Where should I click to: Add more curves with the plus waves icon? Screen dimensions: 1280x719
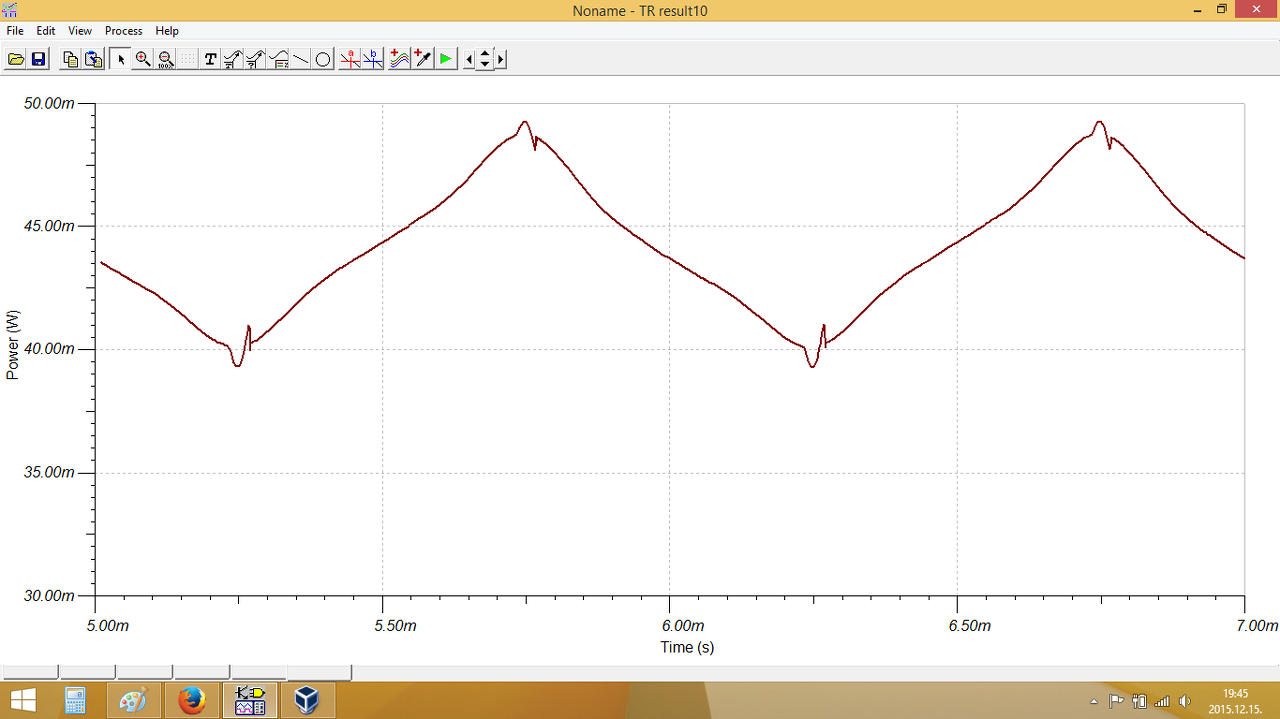[399, 59]
